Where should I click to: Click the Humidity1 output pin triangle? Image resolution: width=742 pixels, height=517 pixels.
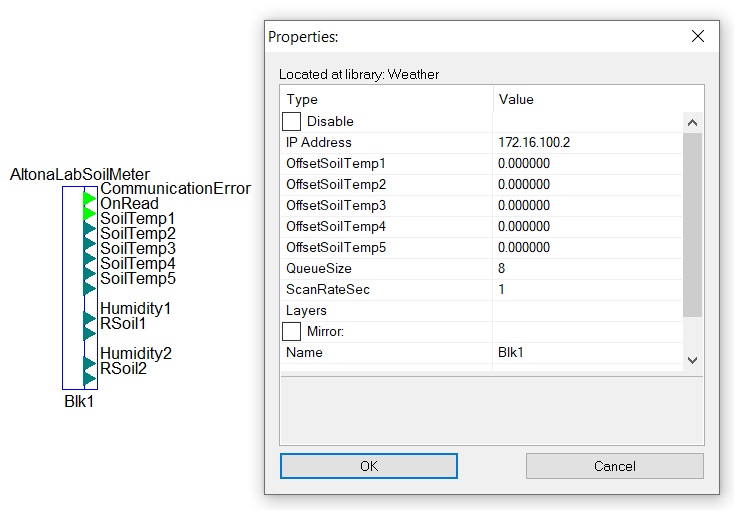(89, 318)
